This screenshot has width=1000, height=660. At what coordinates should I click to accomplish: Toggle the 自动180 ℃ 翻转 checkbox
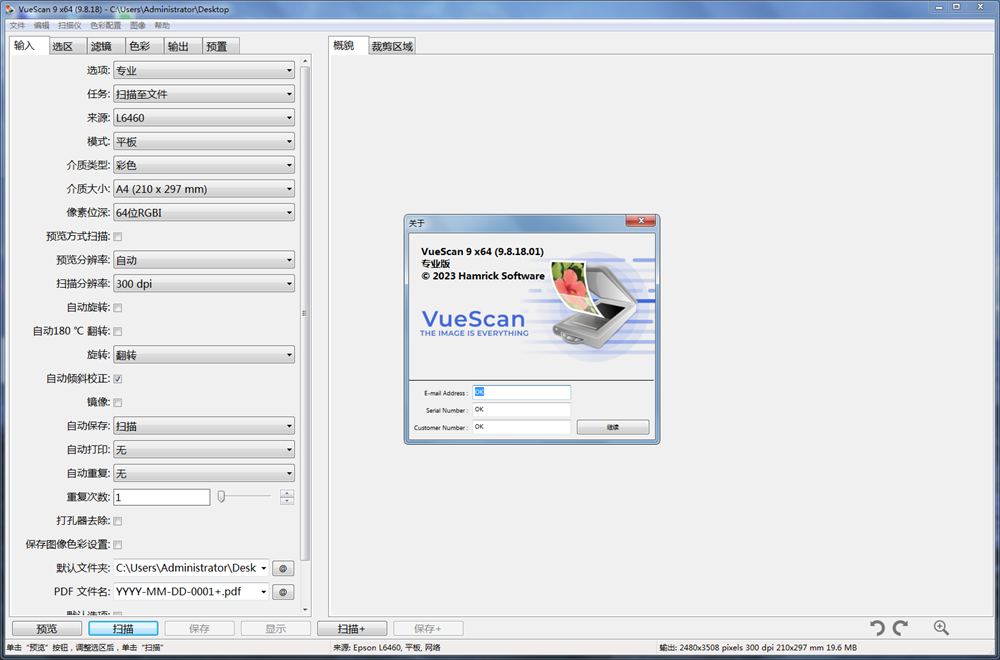[118, 332]
